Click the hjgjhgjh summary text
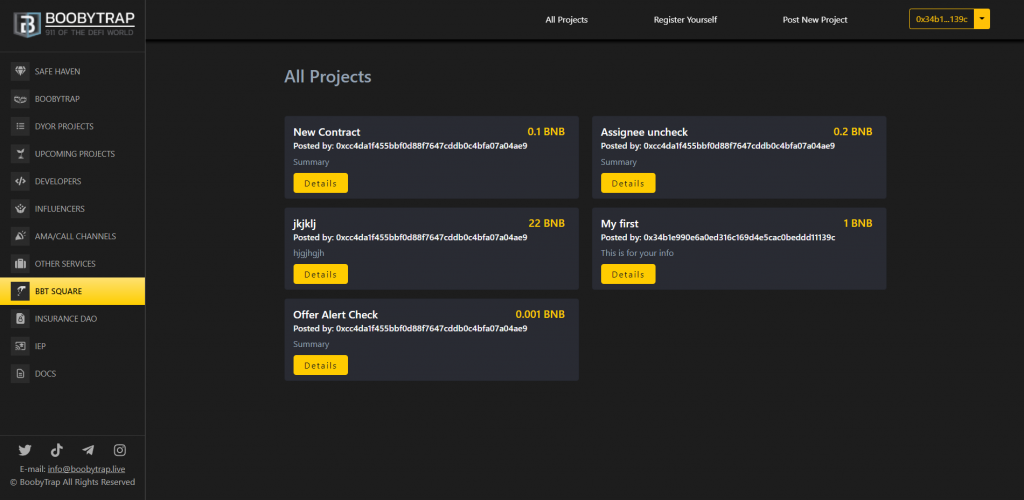The width and height of the screenshot is (1024, 500). tap(309, 253)
